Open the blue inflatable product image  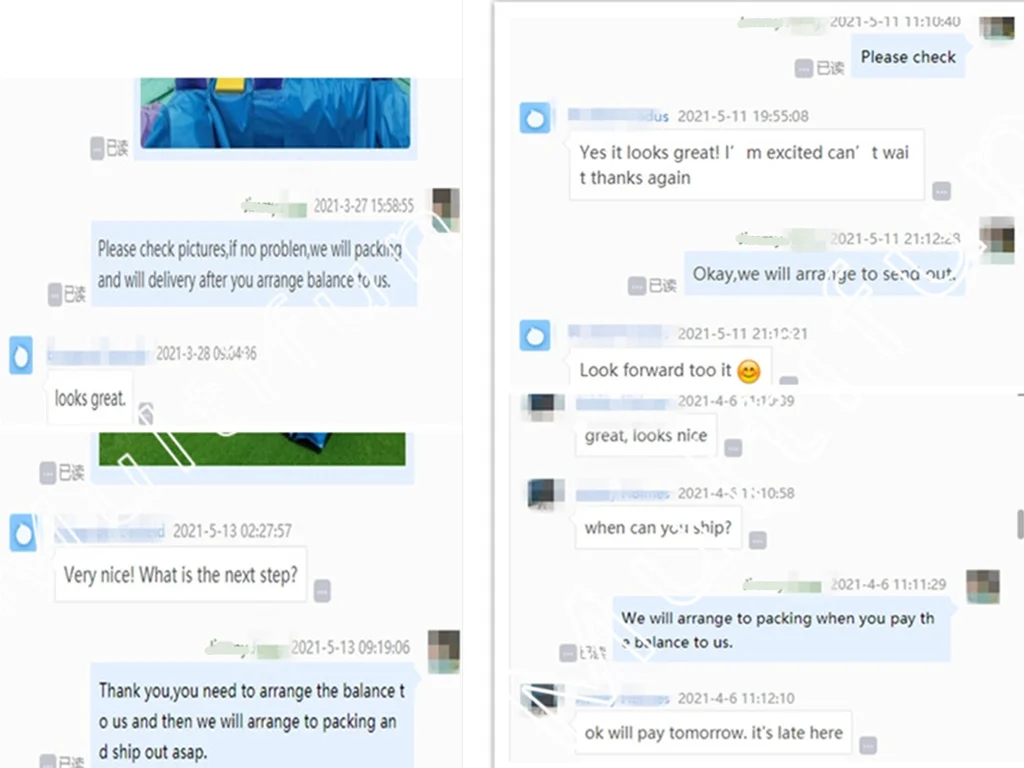[x=276, y=113]
